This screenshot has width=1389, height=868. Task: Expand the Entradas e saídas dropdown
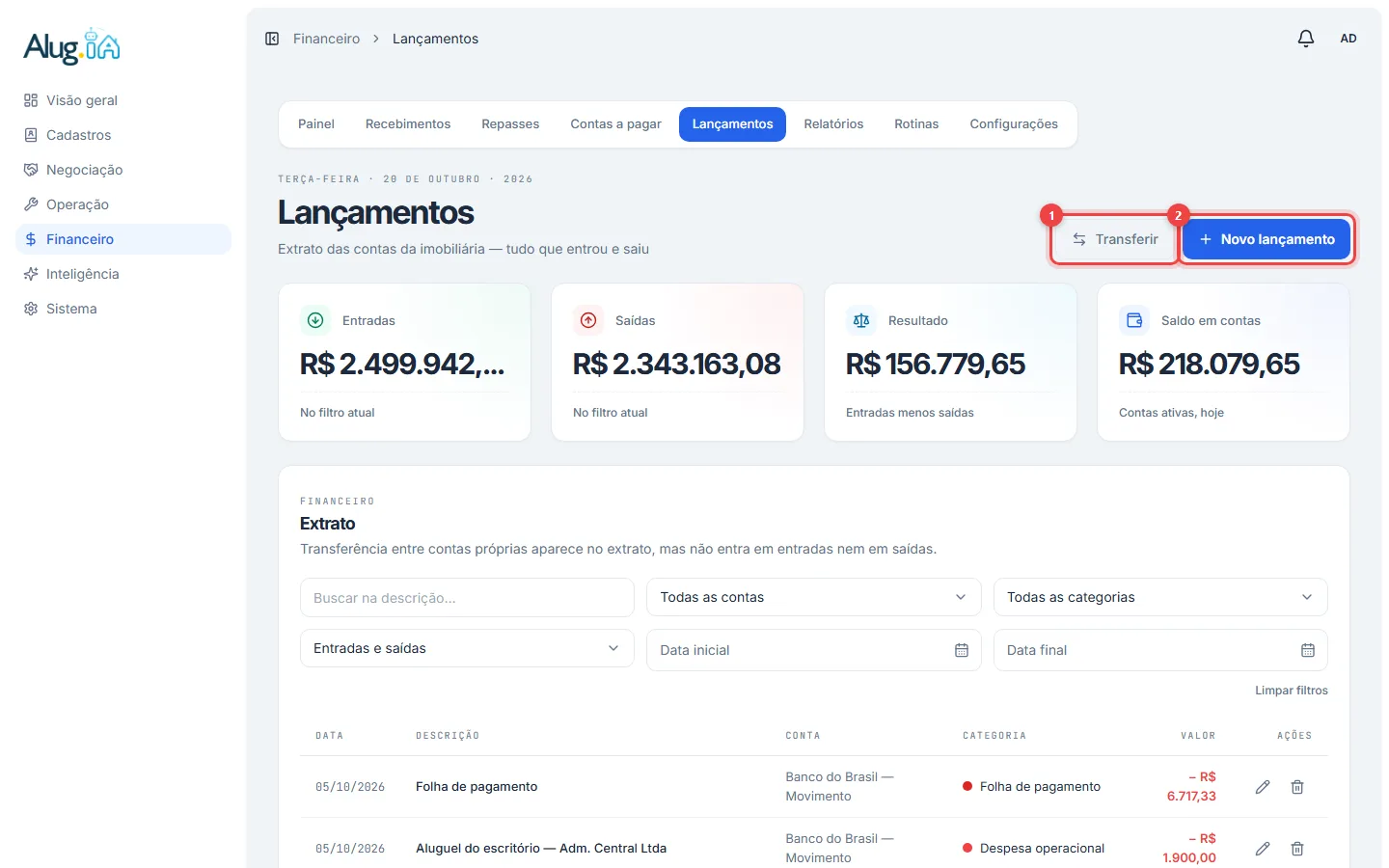467,648
